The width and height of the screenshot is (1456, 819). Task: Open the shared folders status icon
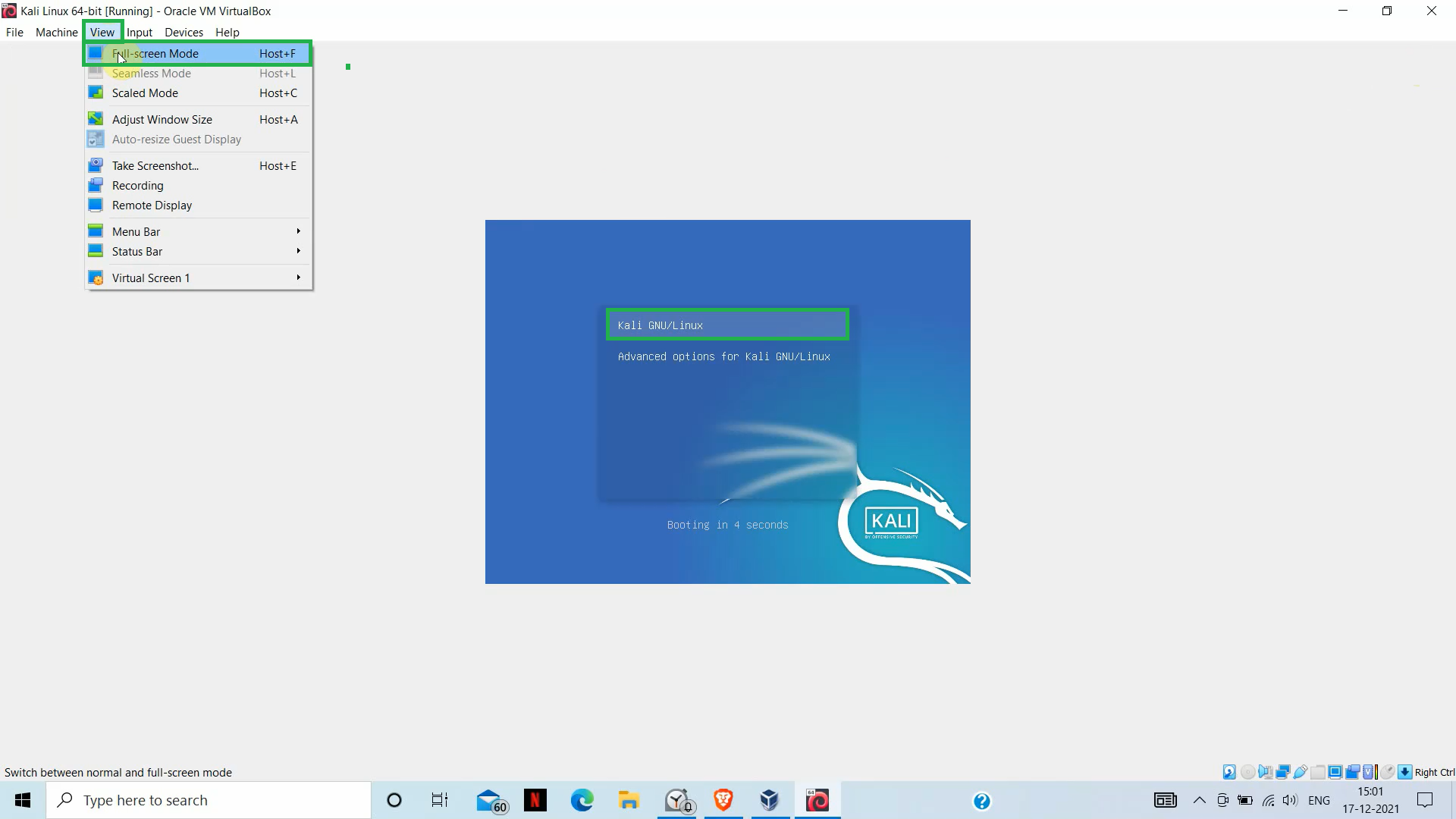coord(1318,771)
